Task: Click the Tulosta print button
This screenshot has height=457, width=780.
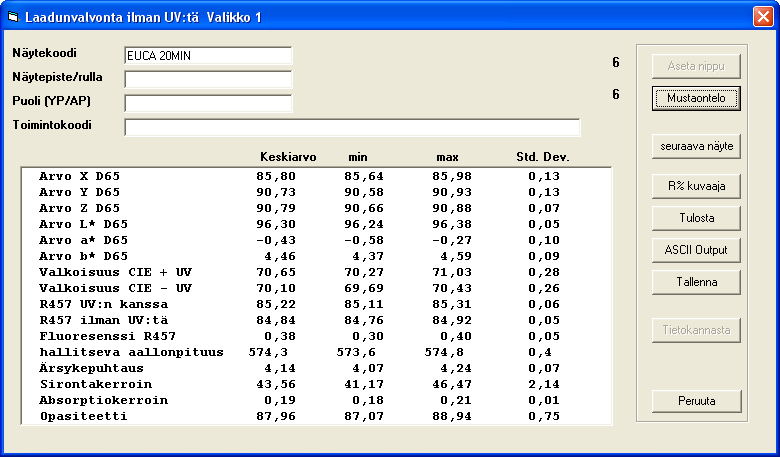Action: click(x=696, y=218)
